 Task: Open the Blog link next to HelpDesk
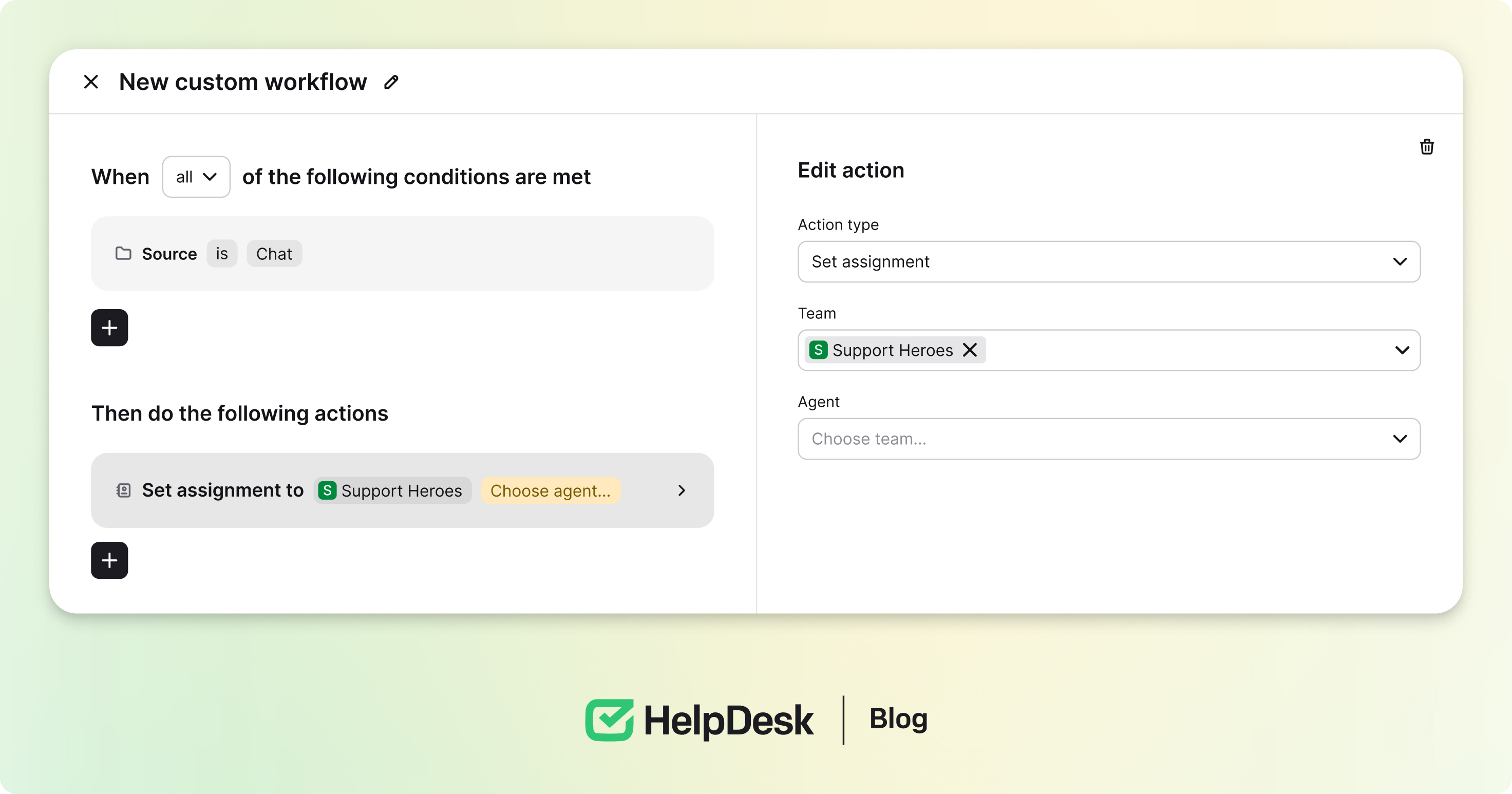(x=898, y=719)
